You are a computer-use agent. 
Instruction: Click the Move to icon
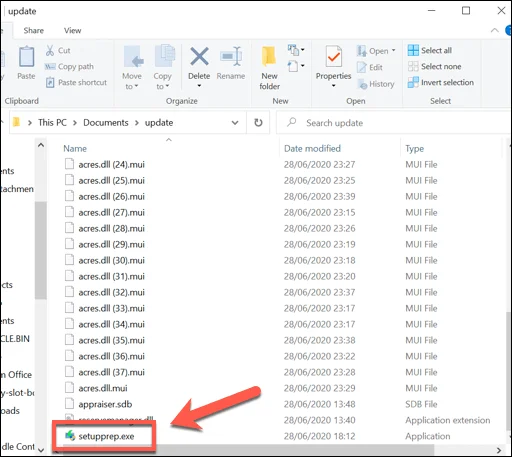point(133,57)
